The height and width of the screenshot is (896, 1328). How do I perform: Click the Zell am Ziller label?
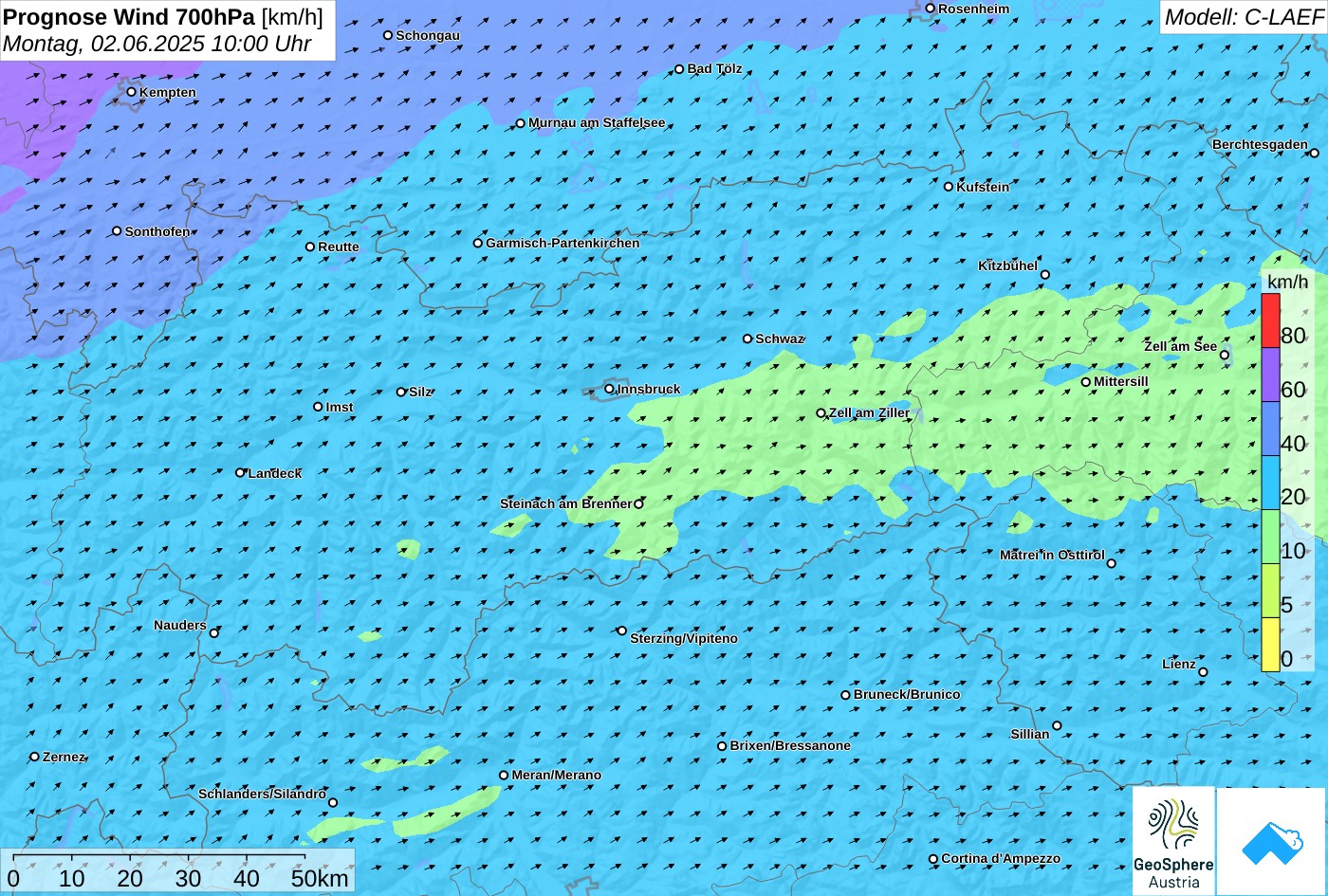869,413
